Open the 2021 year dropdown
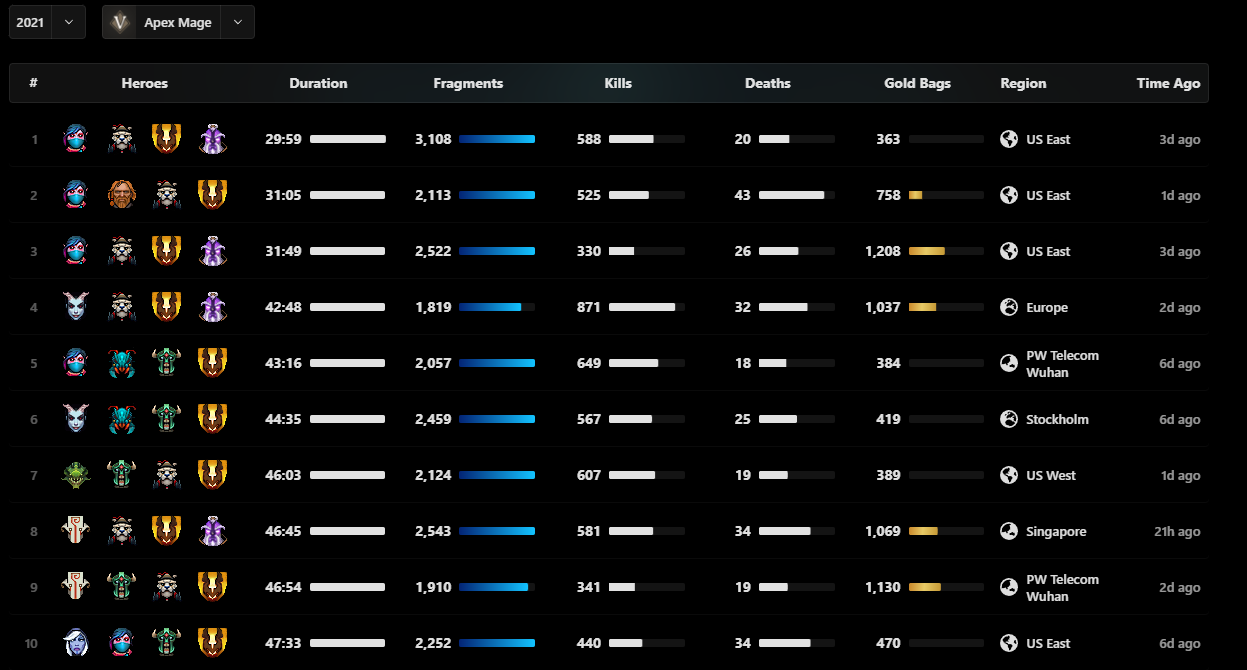Image resolution: width=1247 pixels, height=670 pixels. point(47,22)
